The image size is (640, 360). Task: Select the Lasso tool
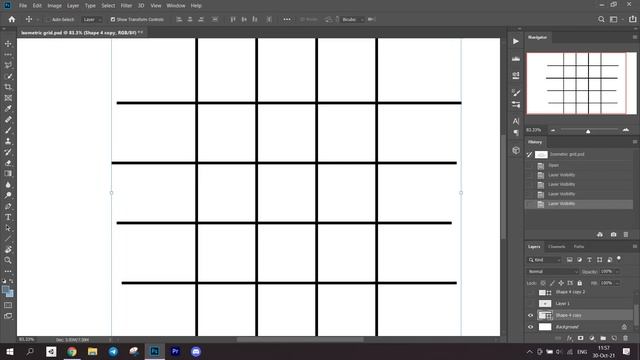pos(8,65)
